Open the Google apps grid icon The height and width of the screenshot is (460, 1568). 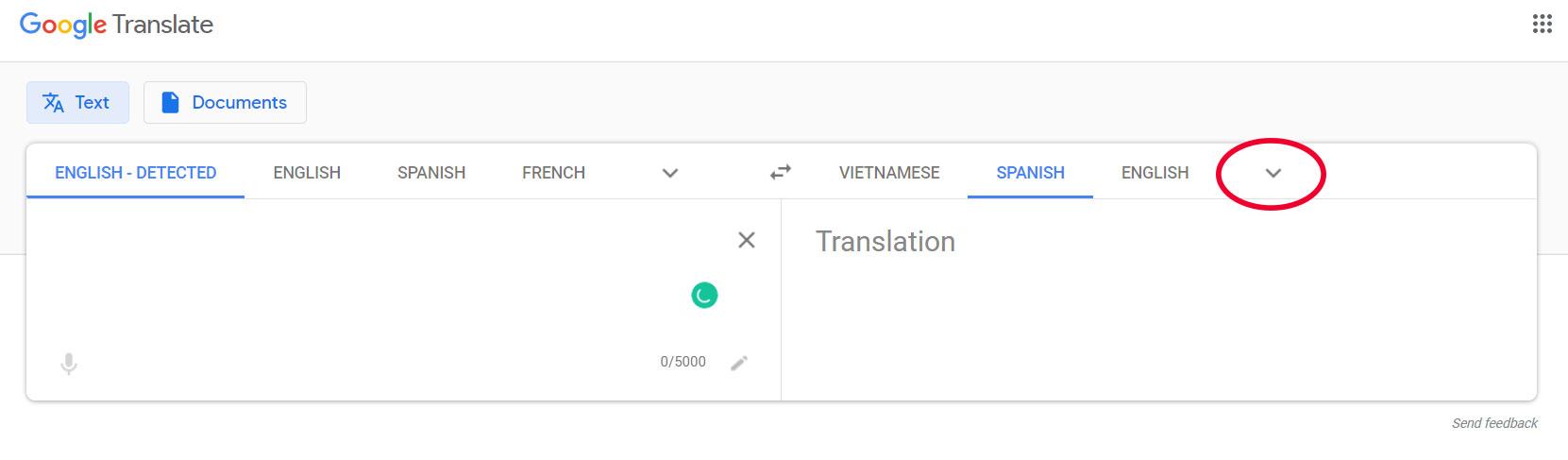tap(1542, 25)
